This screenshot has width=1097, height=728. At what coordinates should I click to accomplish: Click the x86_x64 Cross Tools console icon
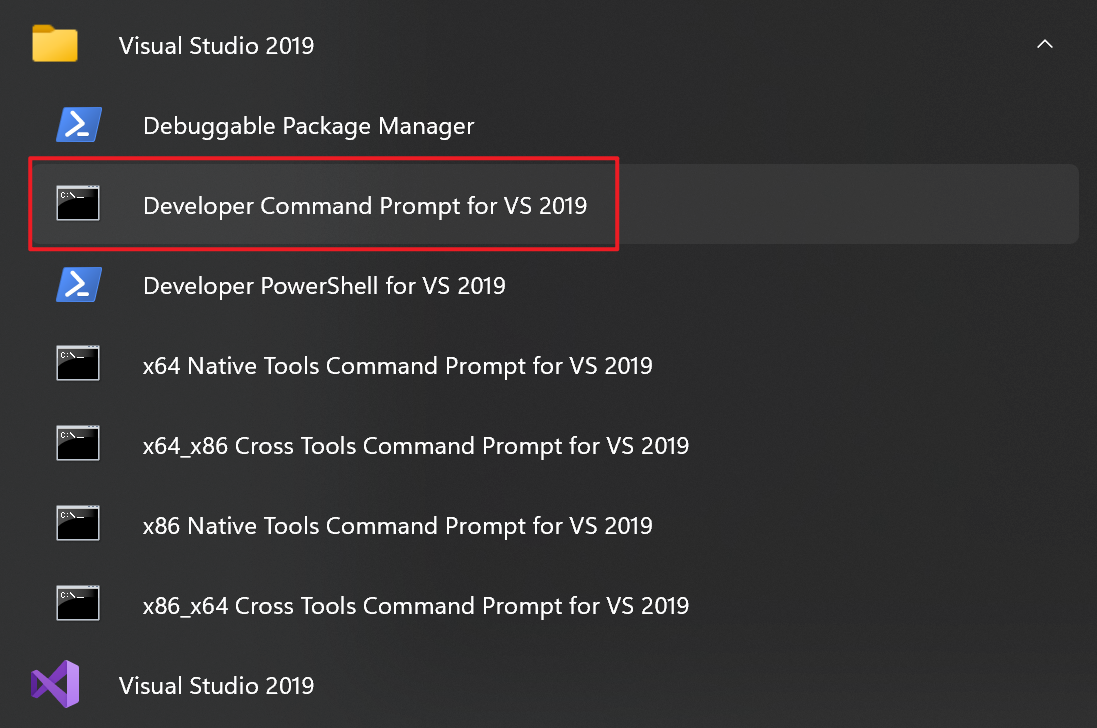[x=78, y=605]
